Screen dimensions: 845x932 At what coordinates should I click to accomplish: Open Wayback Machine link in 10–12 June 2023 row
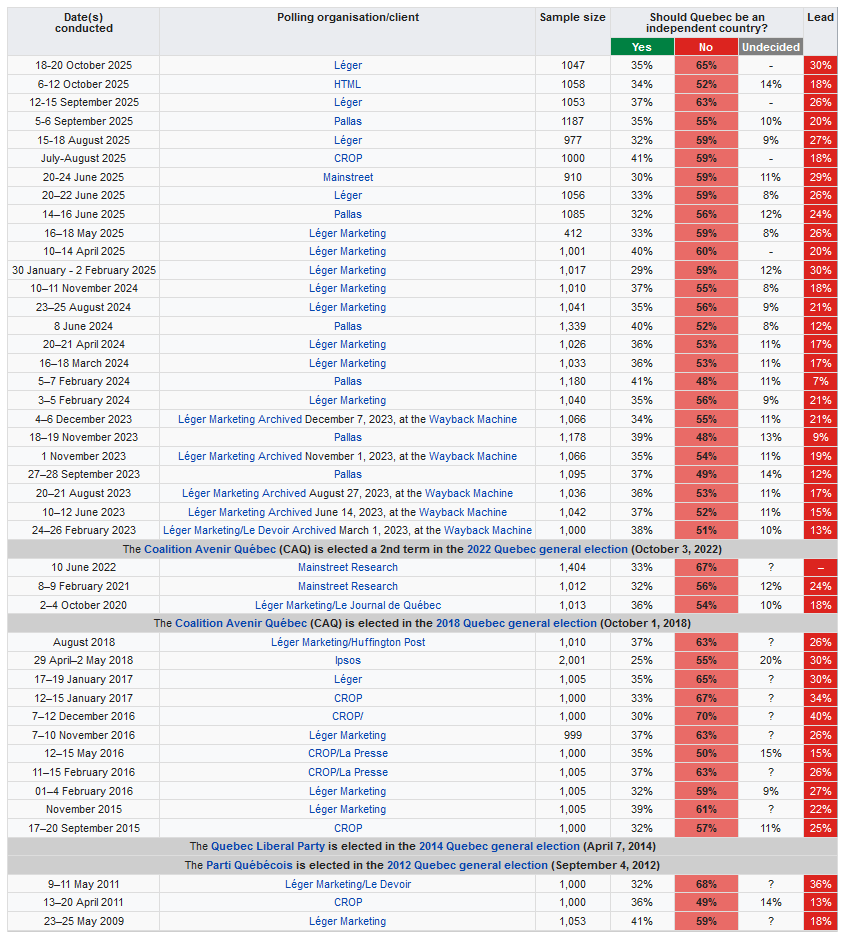(462, 512)
